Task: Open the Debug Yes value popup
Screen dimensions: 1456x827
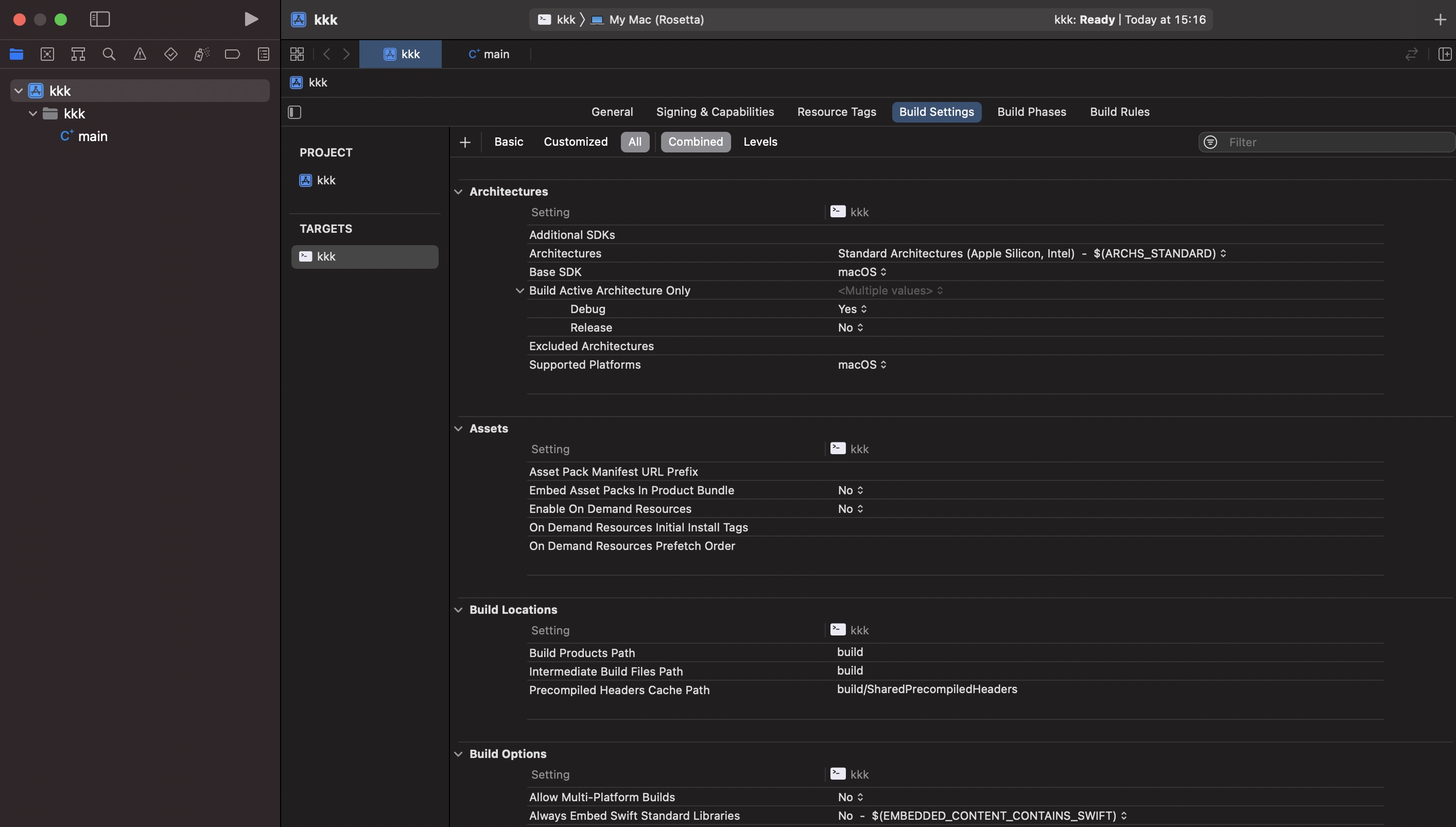Action: 852,309
